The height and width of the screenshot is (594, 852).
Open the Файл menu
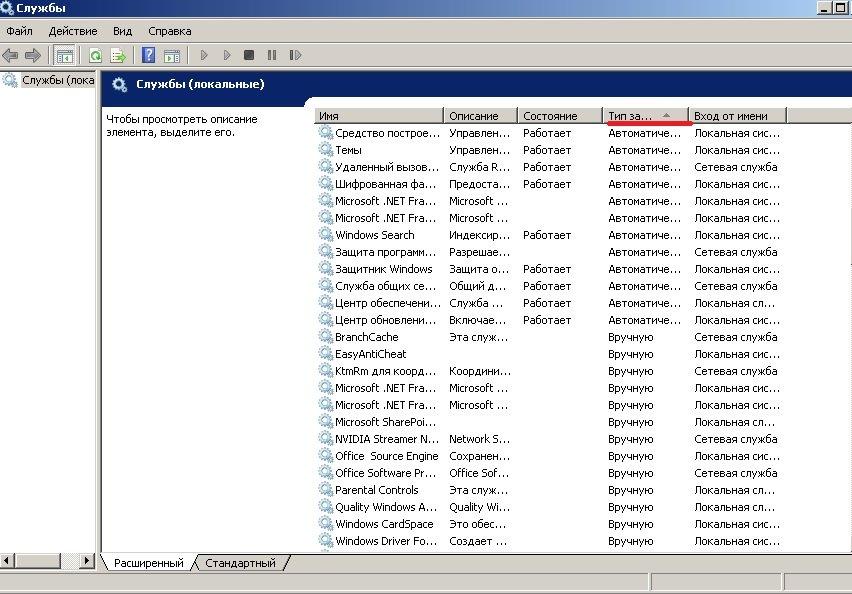point(20,31)
